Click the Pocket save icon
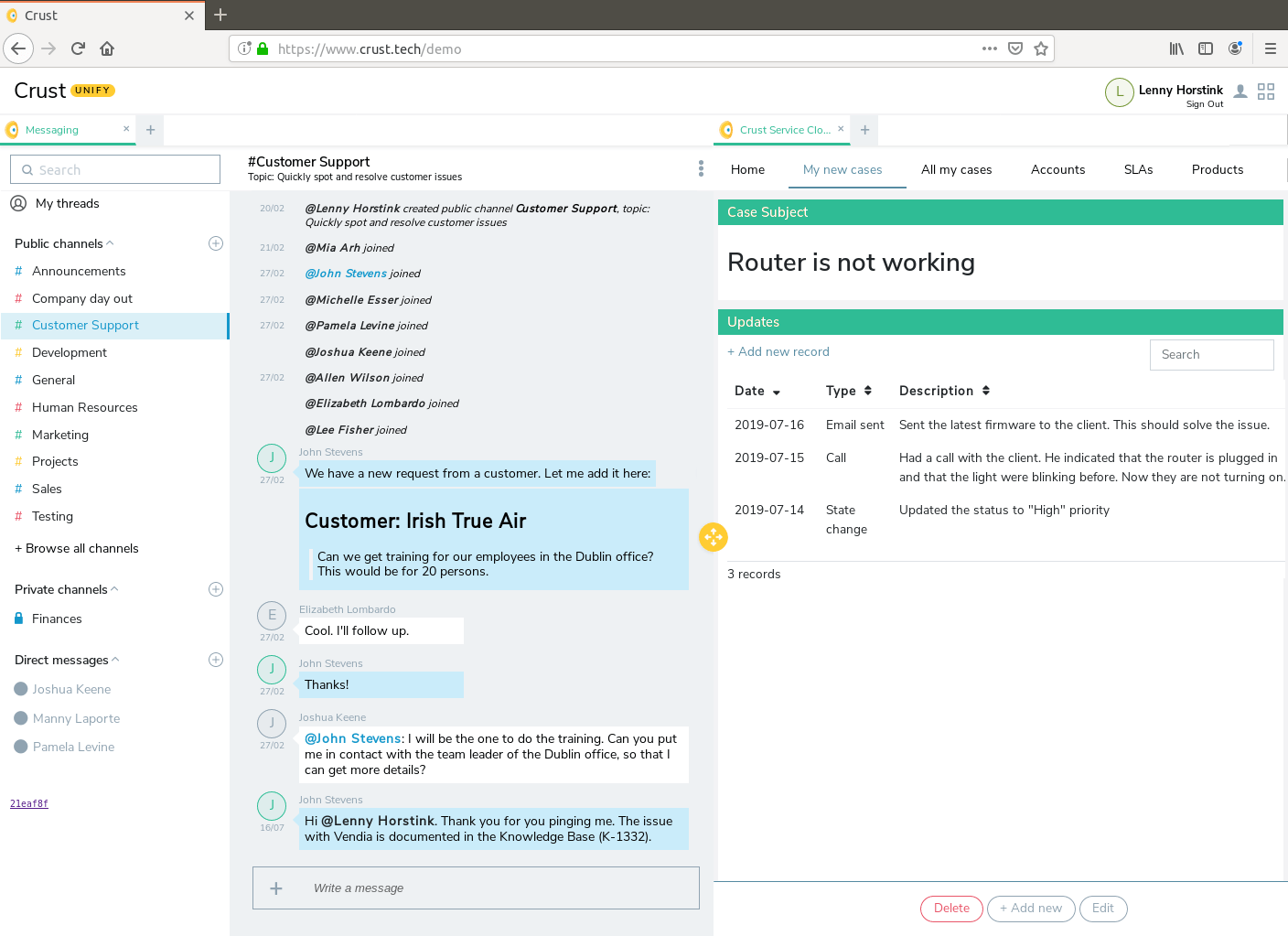The image size is (1288, 936). (1014, 48)
